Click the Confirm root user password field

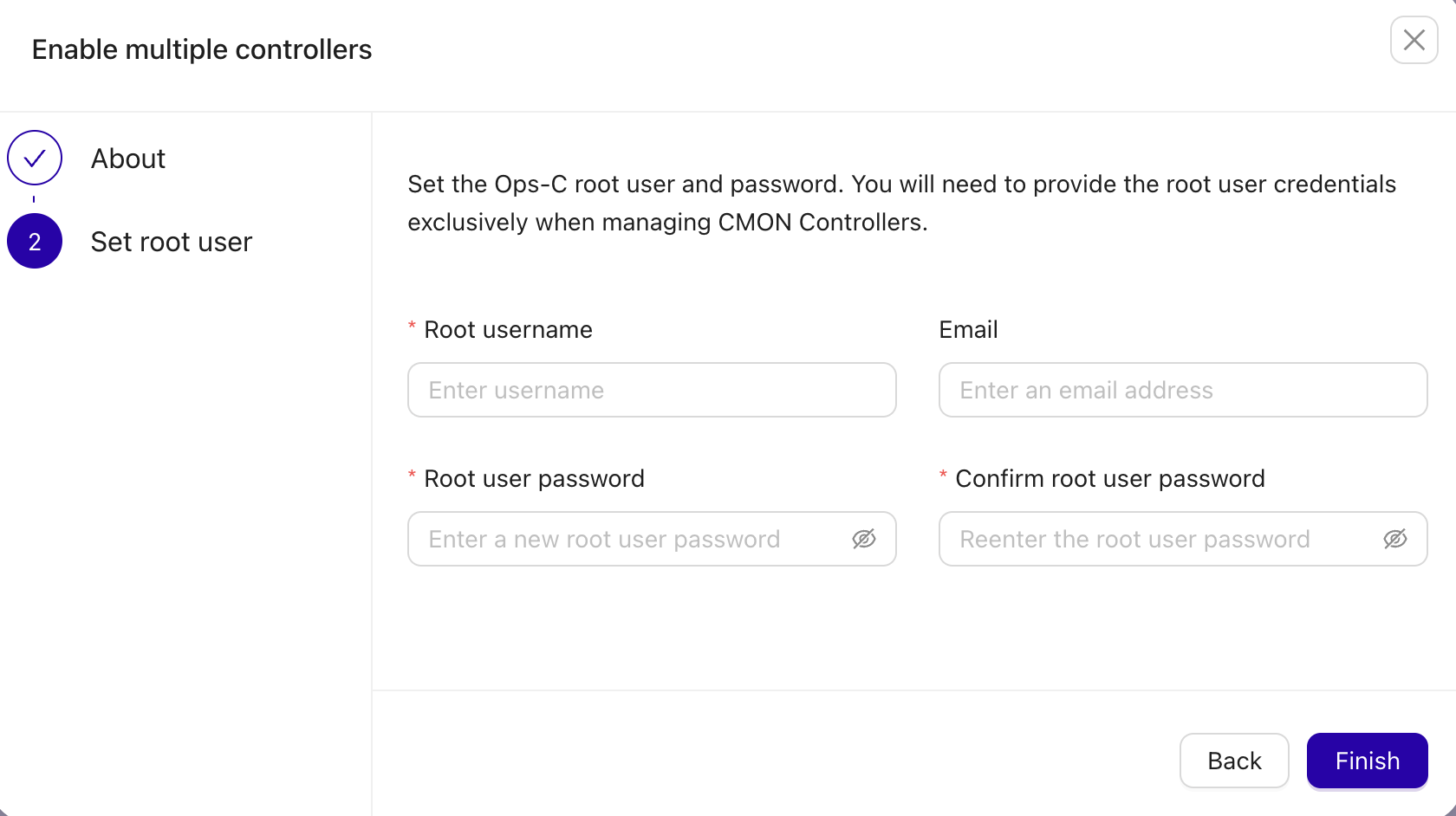1157,539
